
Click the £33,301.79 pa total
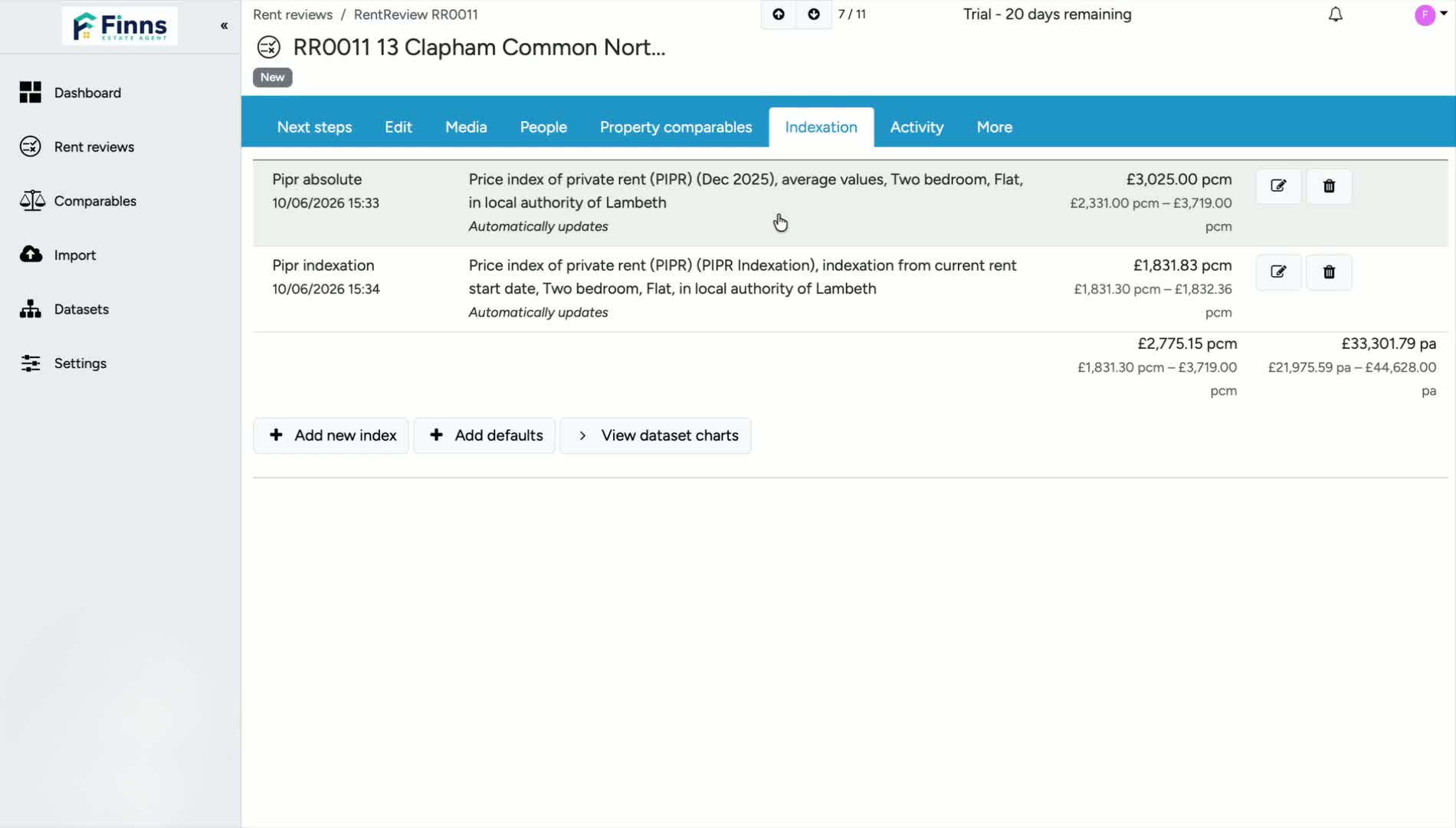coord(1389,343)
